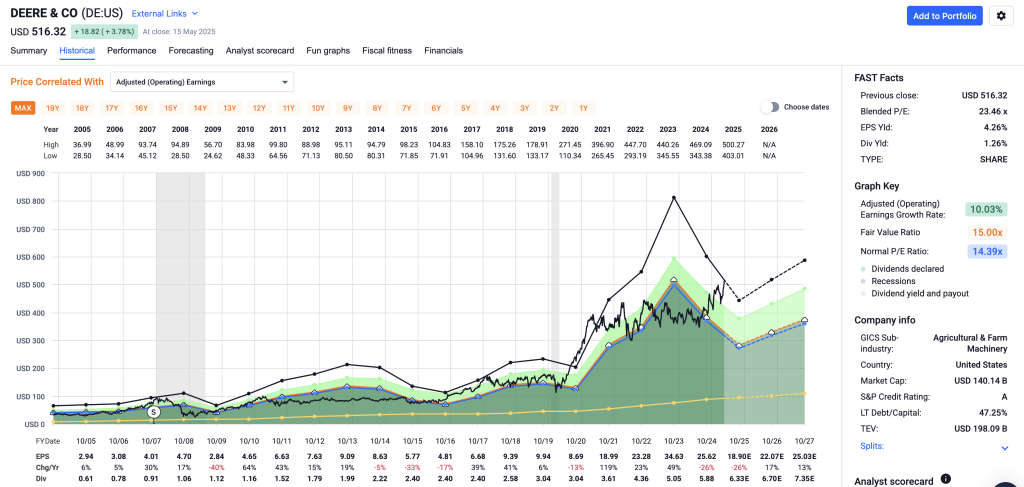Click the Recessions legend dot
Screen dimensions: 1024x487
[862, 281]
